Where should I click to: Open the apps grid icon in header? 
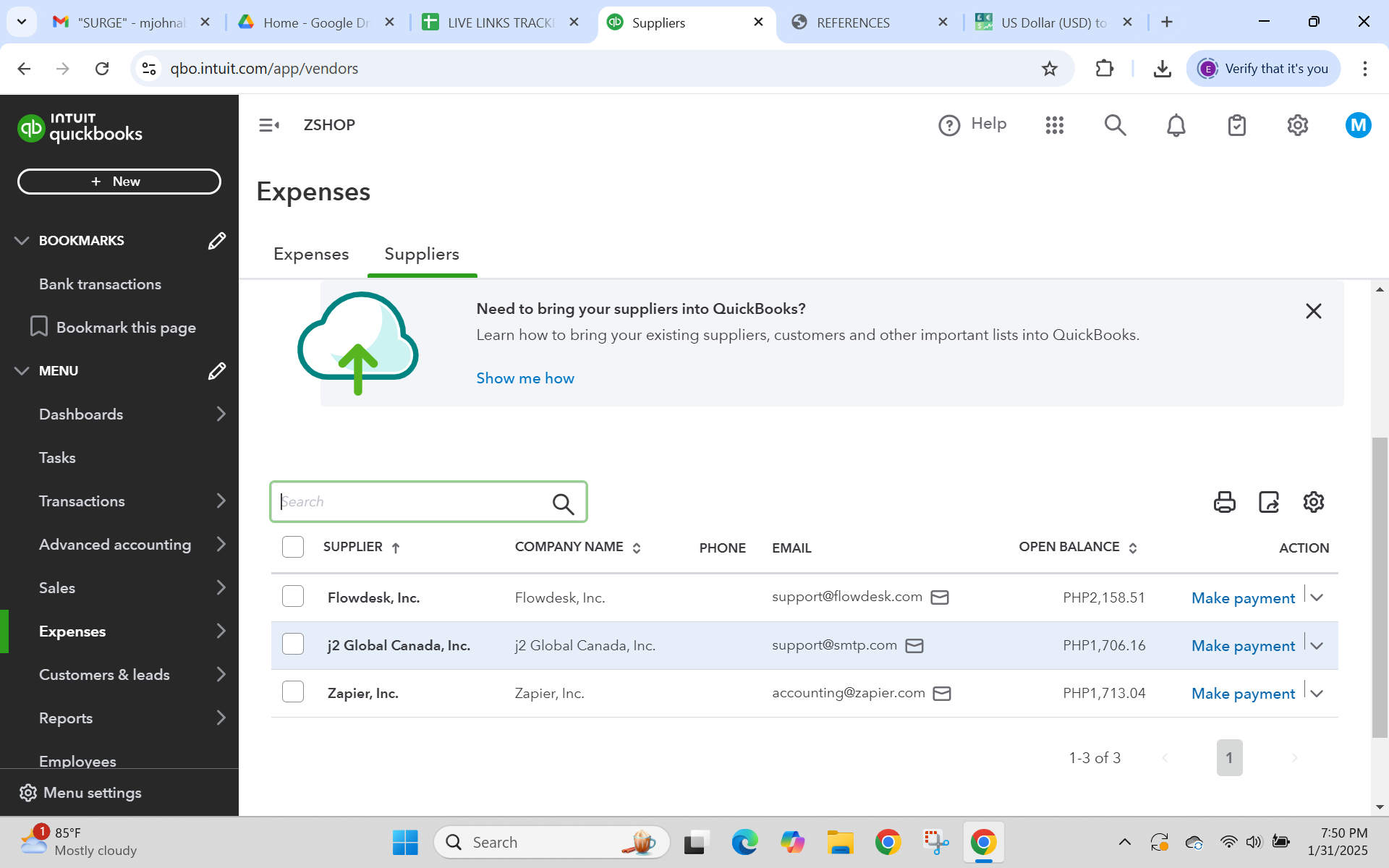click(1054, 125)
